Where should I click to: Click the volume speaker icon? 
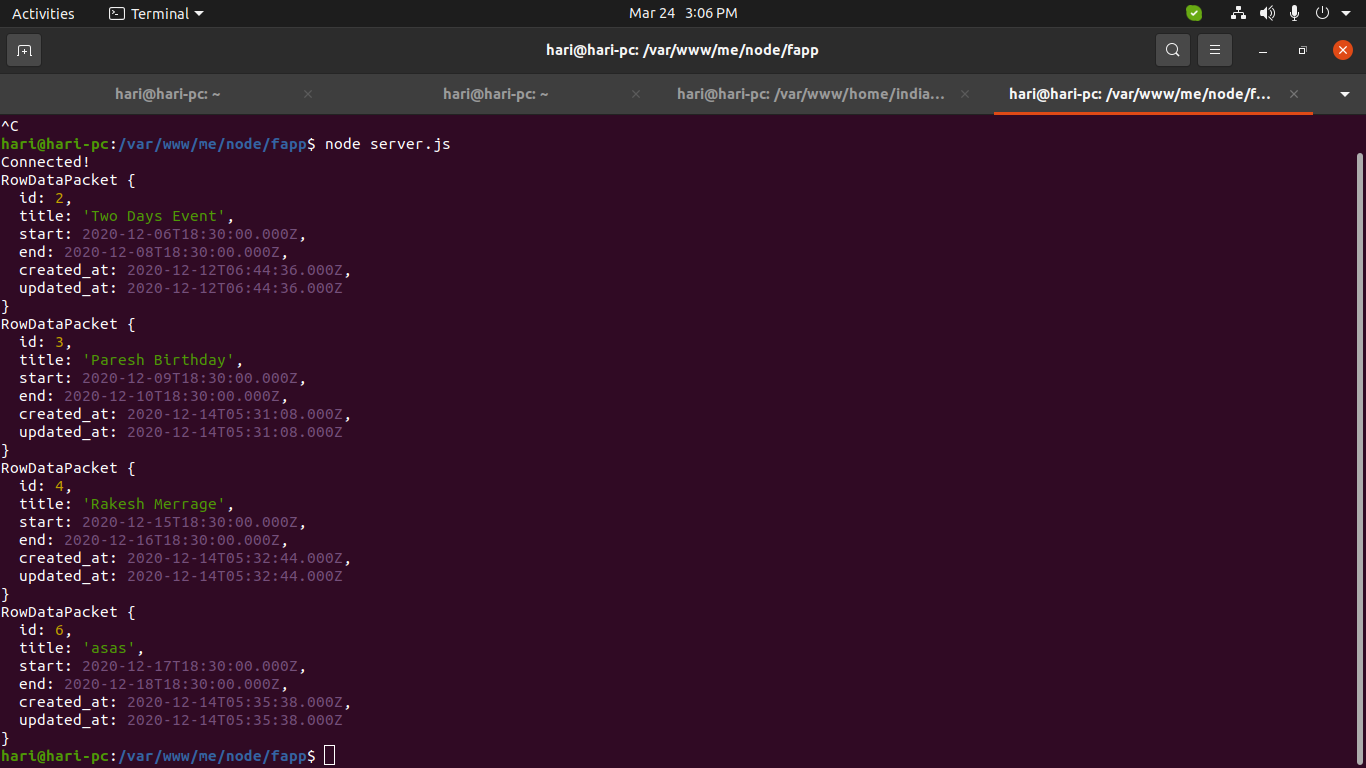[x=1267, y=13]
